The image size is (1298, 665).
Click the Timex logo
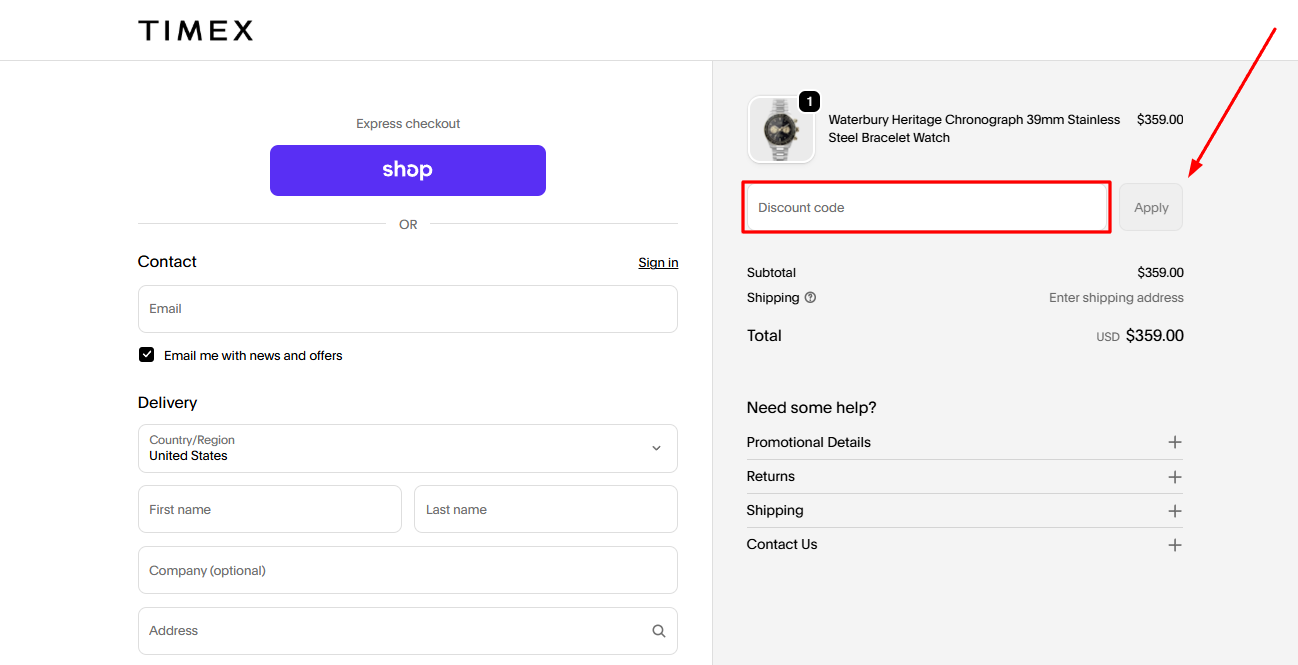point(195,30)
